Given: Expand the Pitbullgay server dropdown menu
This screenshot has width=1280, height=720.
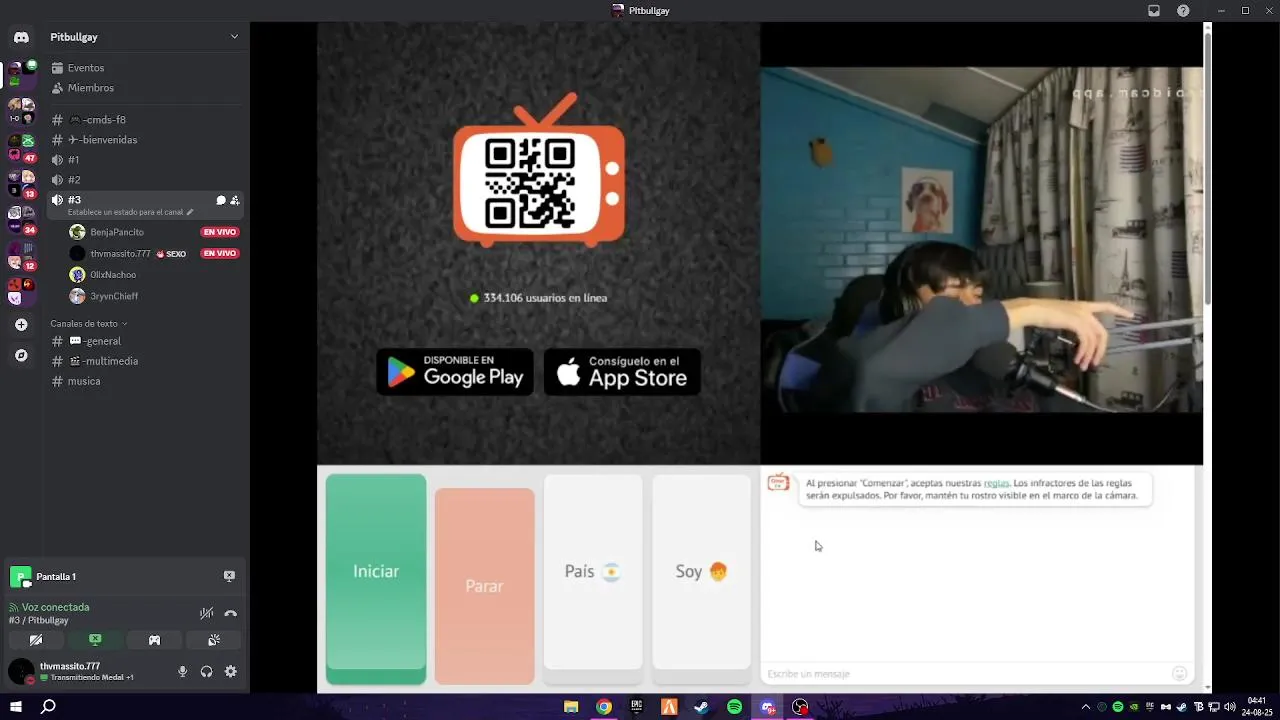Looking at the screenshot, I should (x=234, y=37).
